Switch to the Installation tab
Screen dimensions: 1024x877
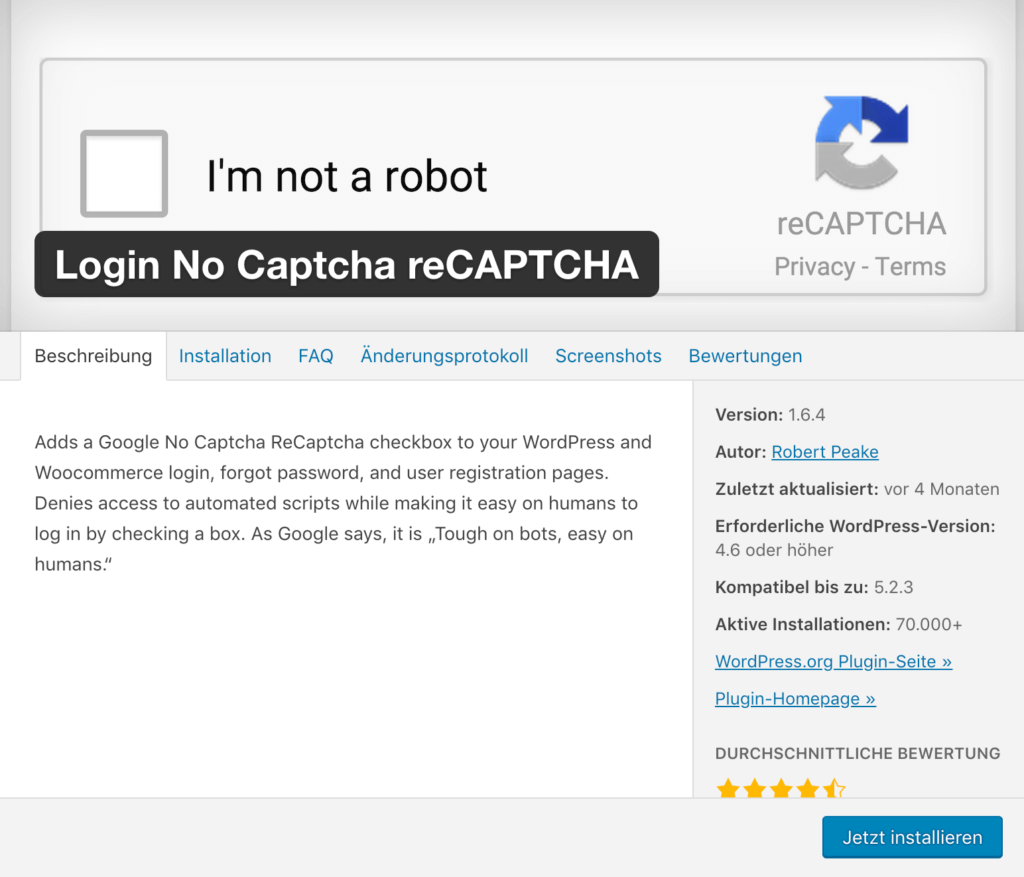[x=225, y=356]
